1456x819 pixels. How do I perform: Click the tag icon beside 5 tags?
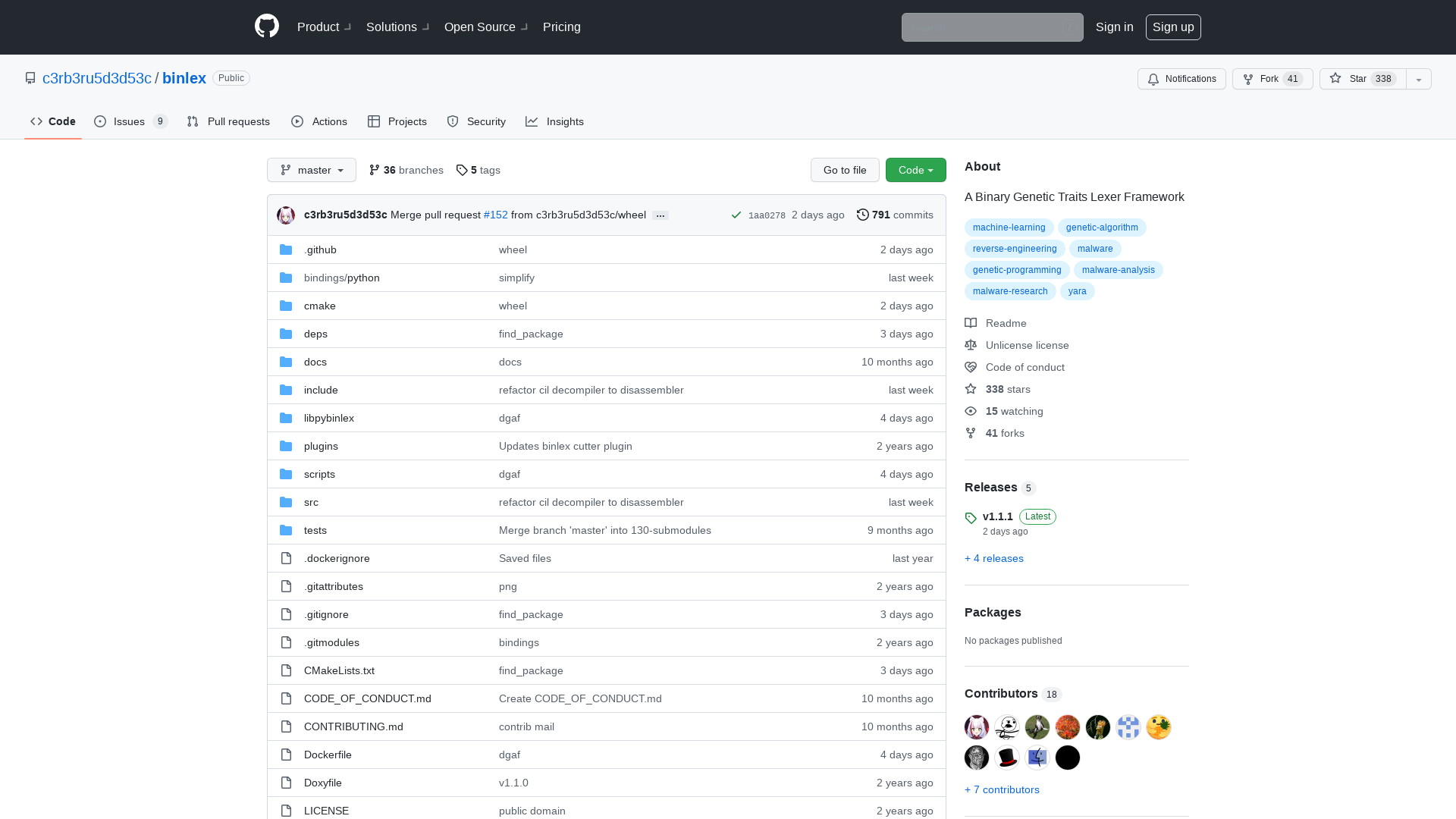(462, 170)
